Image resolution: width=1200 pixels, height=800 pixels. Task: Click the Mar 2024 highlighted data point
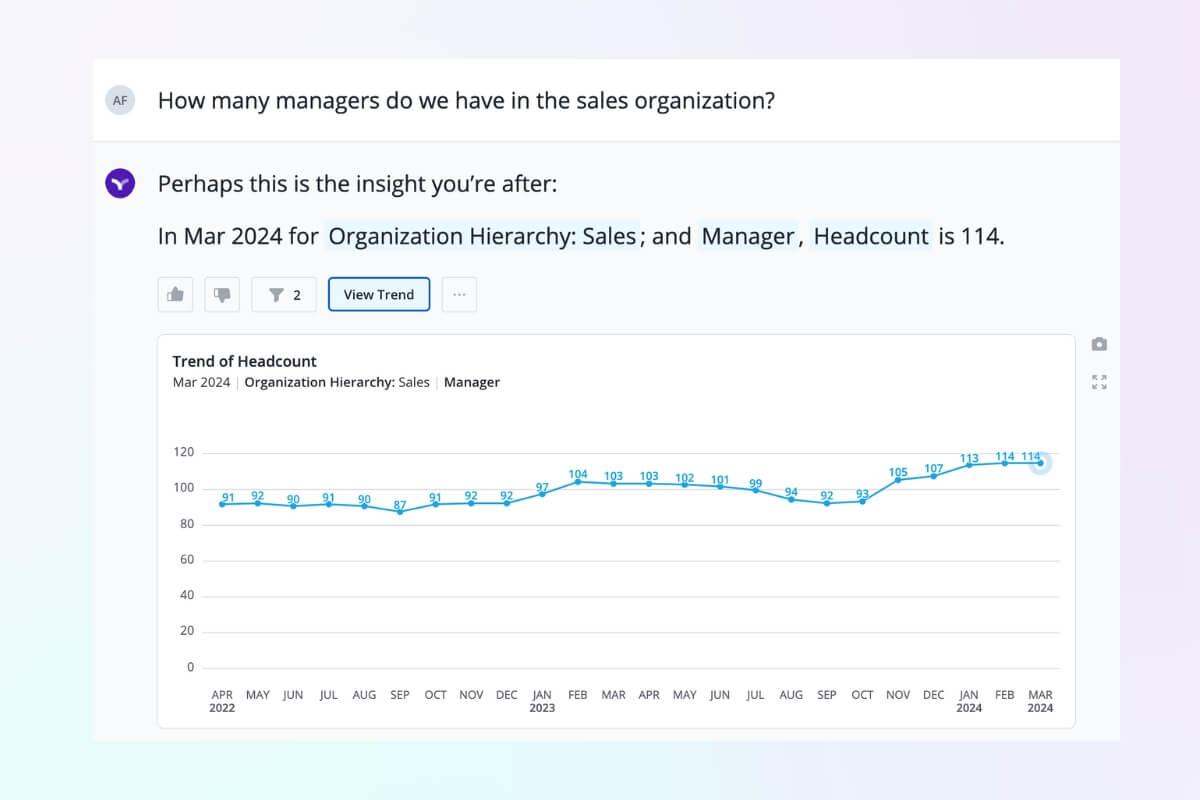pyautogui.click(x=1040, y=463)
